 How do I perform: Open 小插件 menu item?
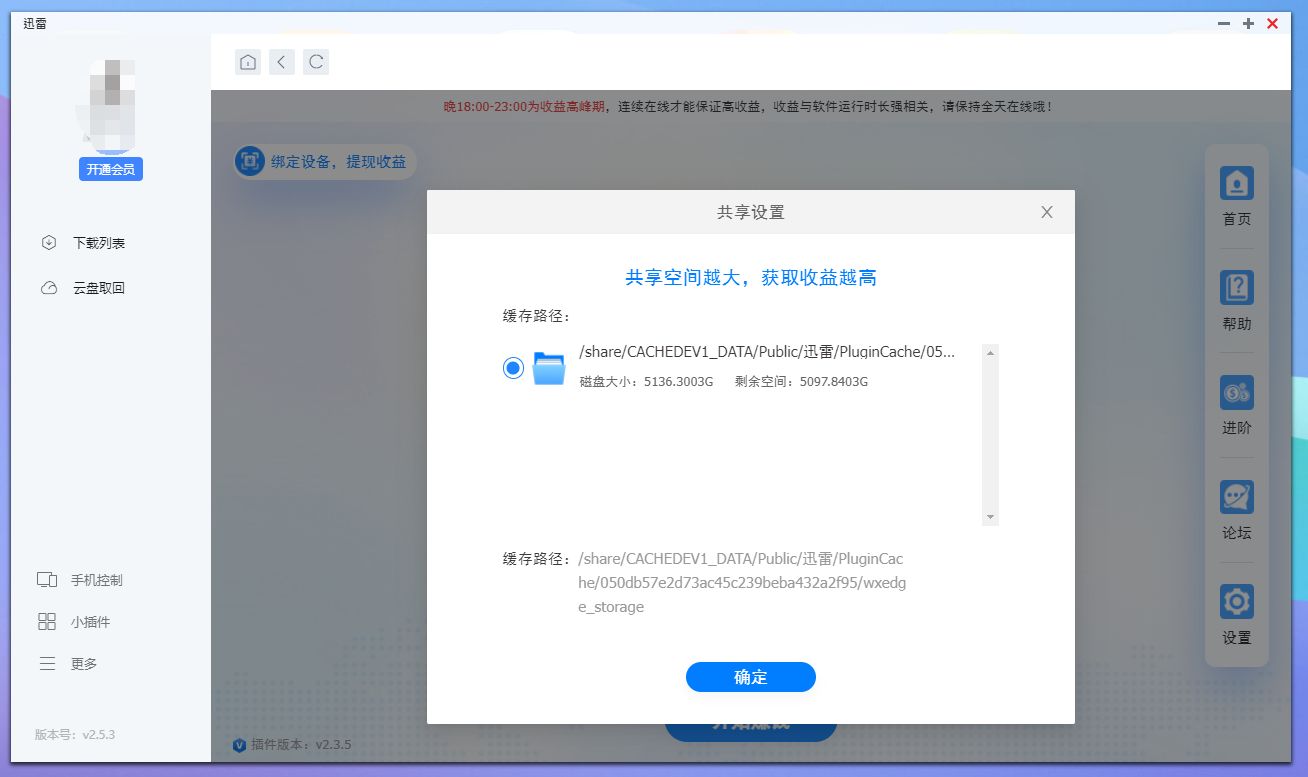point(90,622)
